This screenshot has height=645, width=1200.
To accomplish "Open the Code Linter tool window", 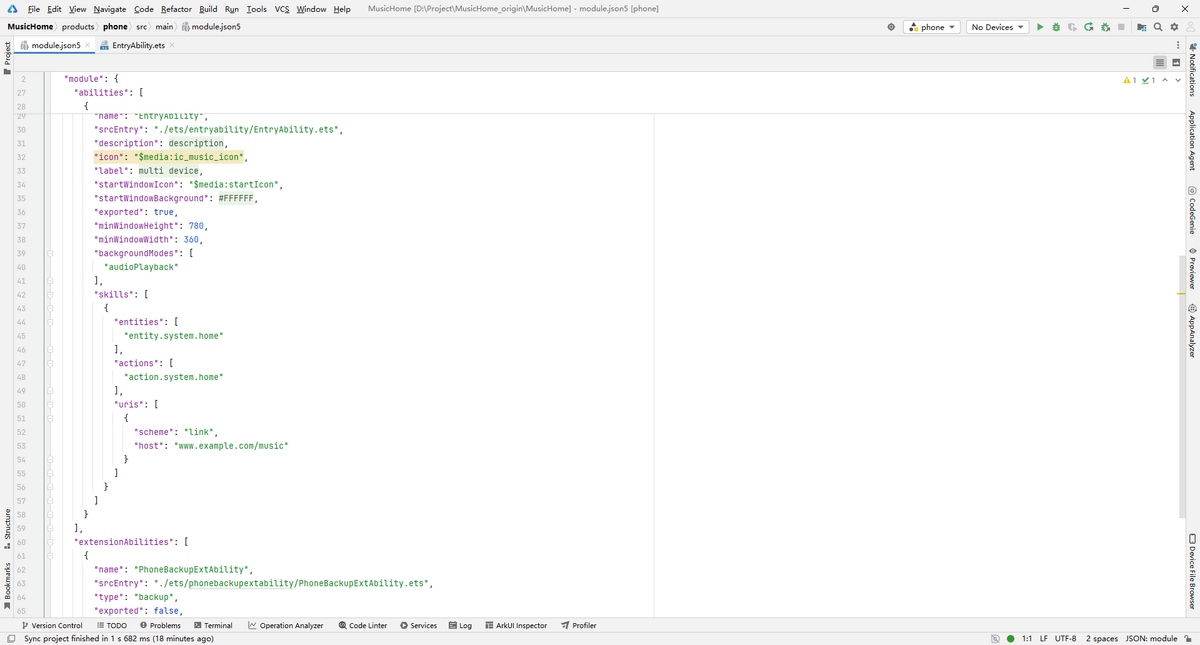I will [363, 625].
